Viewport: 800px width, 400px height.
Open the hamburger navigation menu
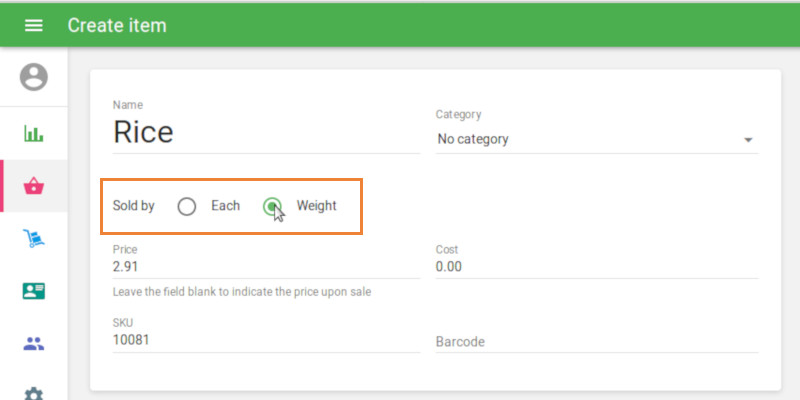point(33,25)
